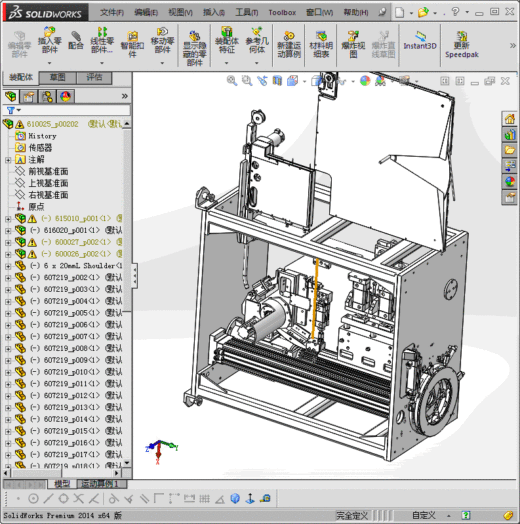Viewport: 520px width, 524px height.
Task: Toggle Show Hidden Components (显示隐藏的零部件)
Action: [194, 48]
